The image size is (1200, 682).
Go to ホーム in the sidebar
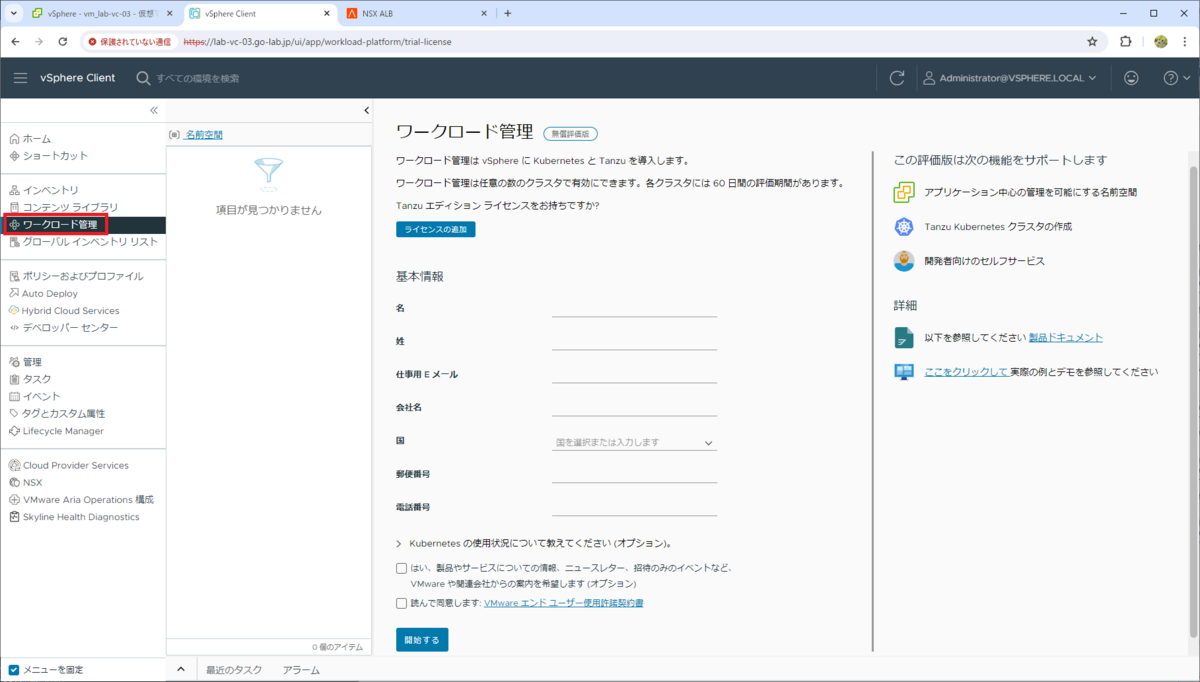click(37, 139)
